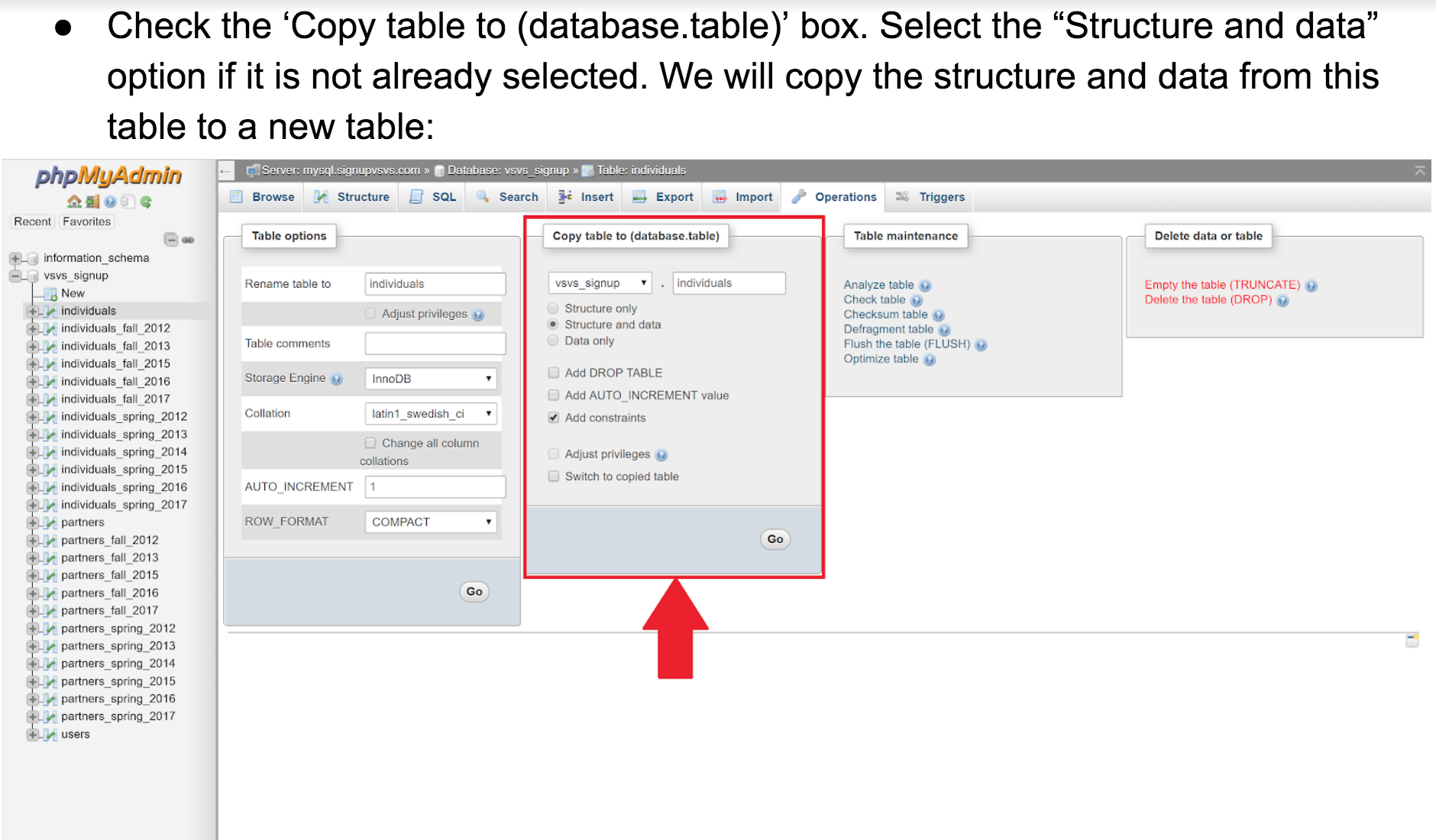Uncheck the Add constraints option
This screenshot has height=840, width=1436.
click(x=553, y=418)
